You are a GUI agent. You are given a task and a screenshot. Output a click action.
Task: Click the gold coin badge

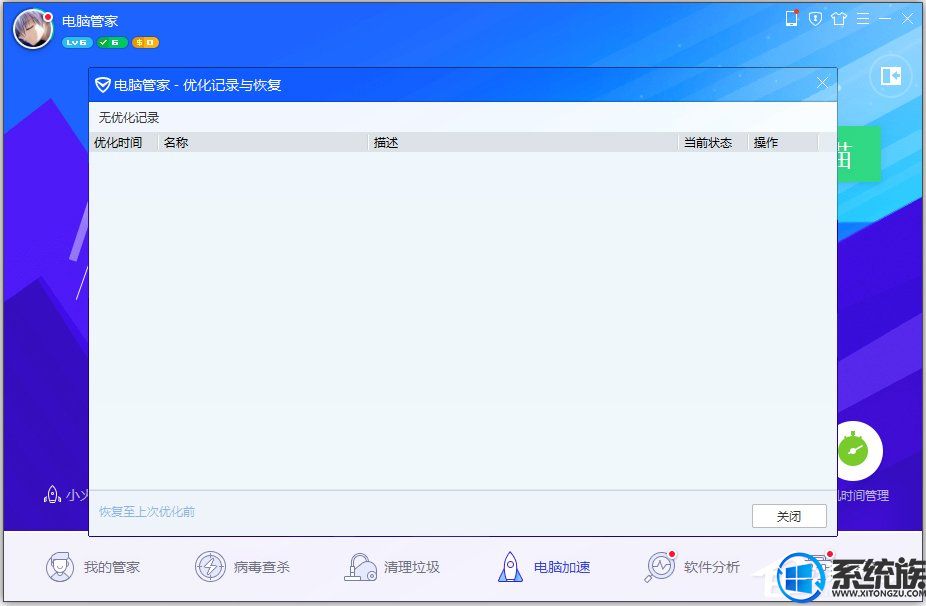(145, 43)
